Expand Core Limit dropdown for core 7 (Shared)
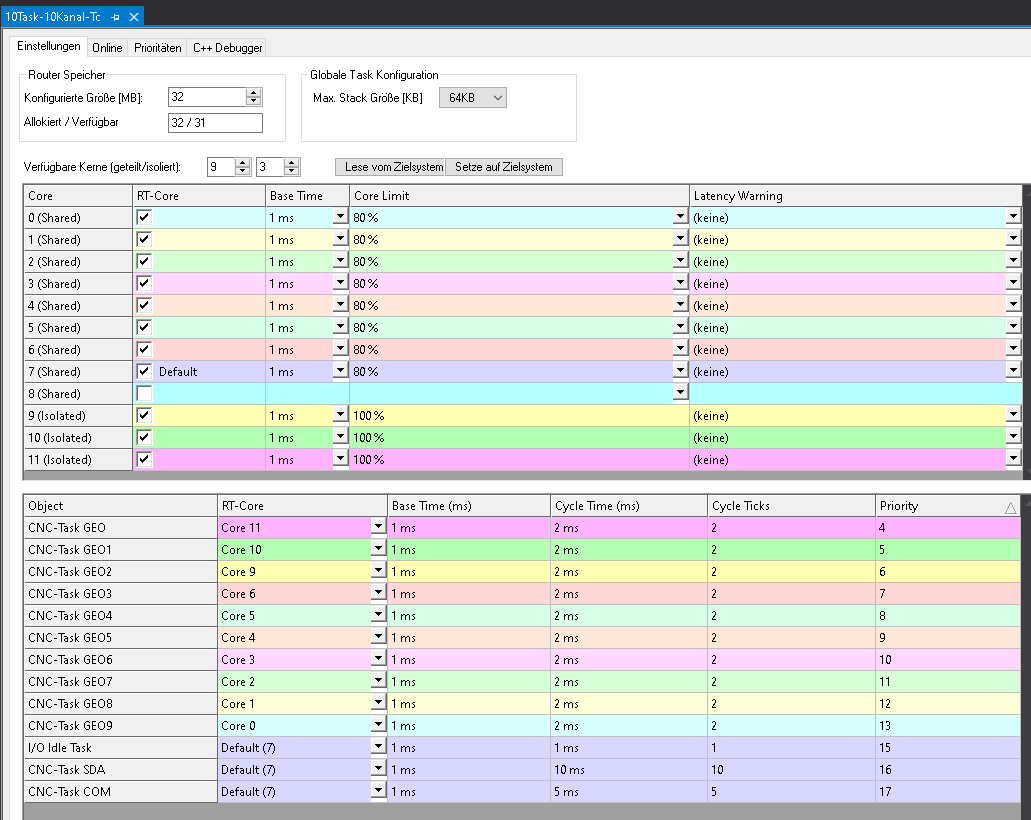Image resolution: width=1031 pixels, height=820 pixels. 680,372
